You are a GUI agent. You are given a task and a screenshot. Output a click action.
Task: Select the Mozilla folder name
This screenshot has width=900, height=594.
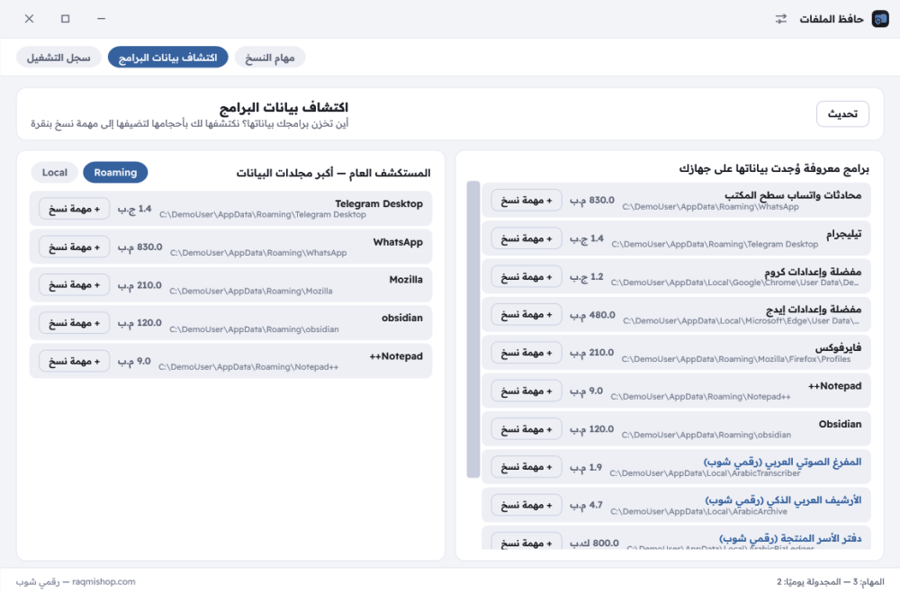[x=406, y=279]
